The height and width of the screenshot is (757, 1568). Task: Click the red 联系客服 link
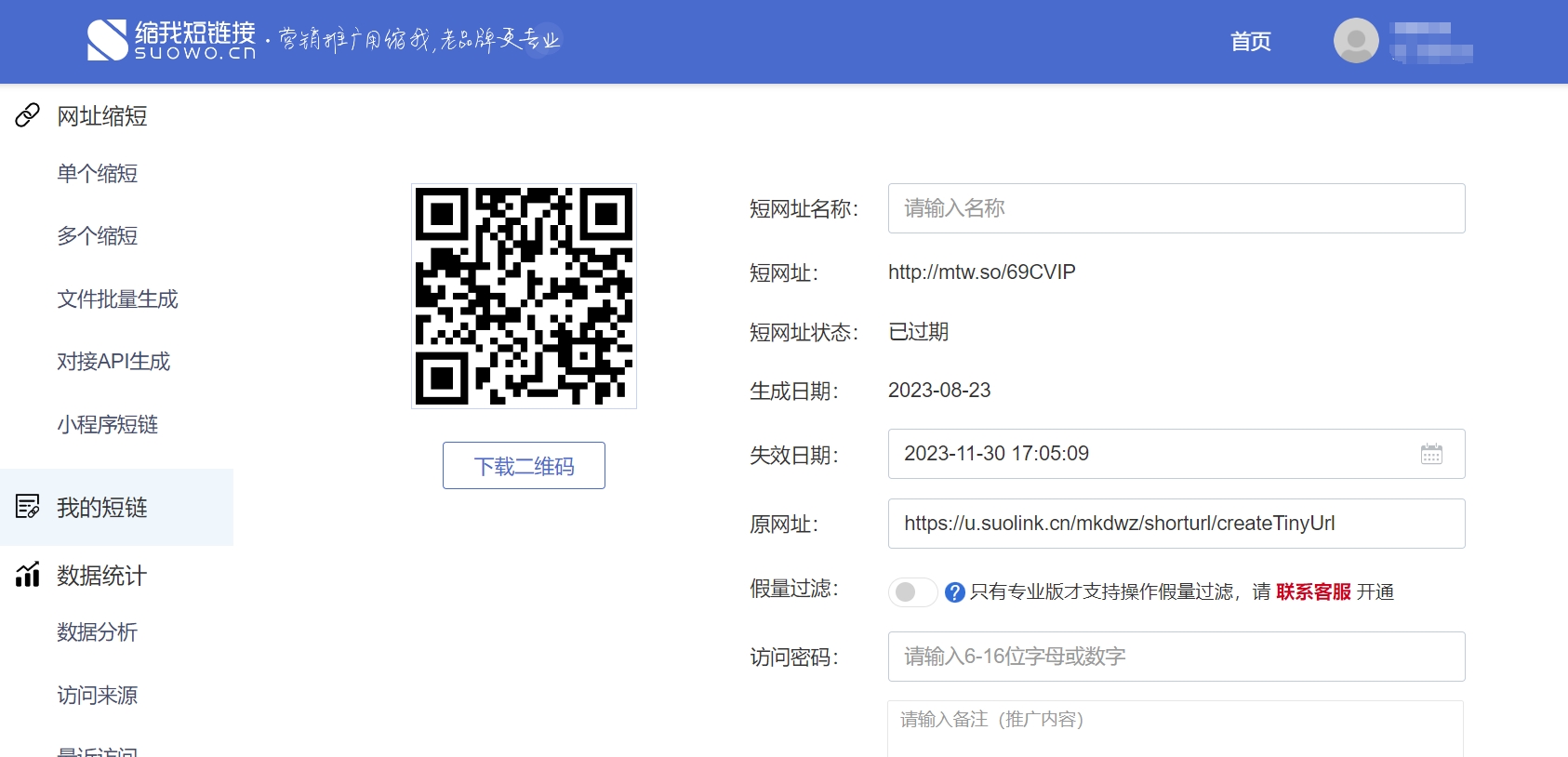[1313, 592]
